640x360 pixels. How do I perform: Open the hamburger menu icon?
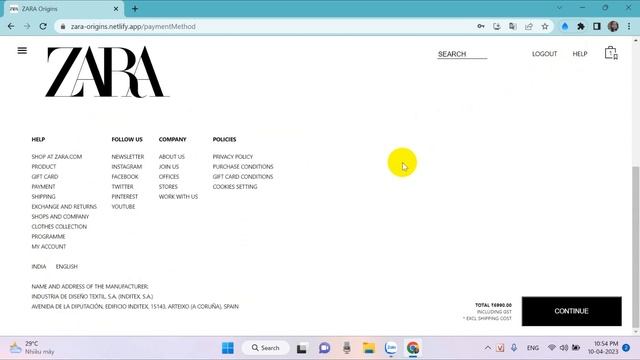pos(22,51)
